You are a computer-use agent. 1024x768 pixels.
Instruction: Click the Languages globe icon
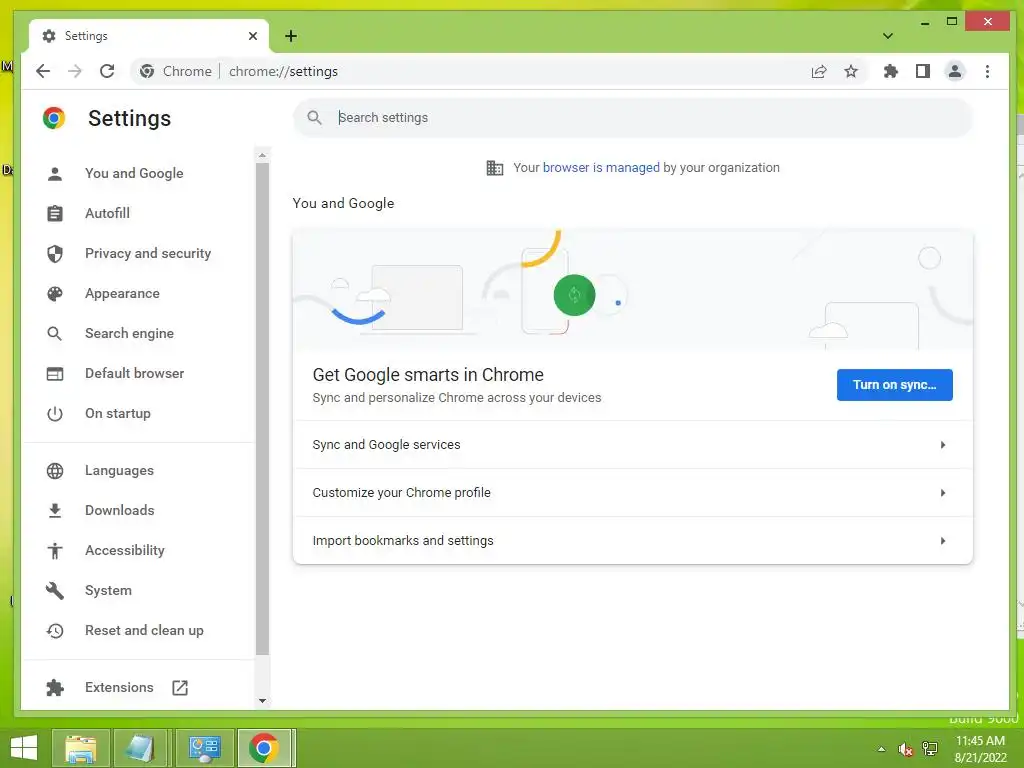click(x=55, y=470)
